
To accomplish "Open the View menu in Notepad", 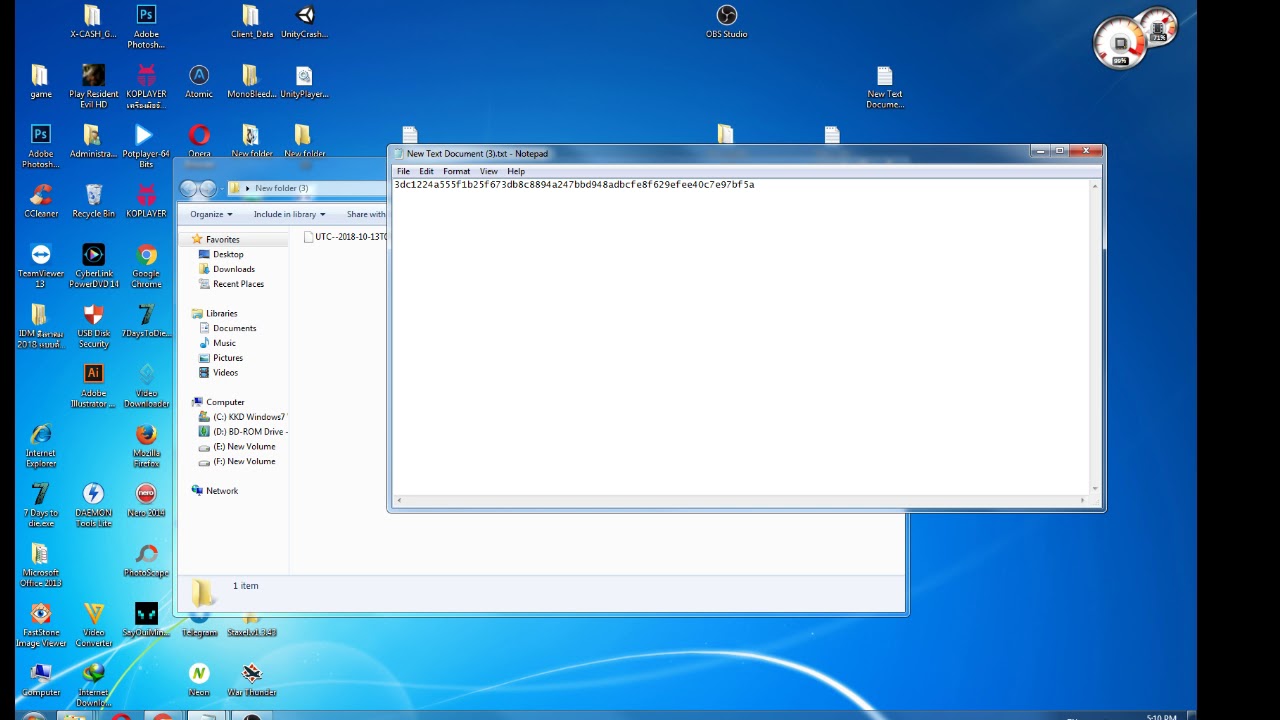I will (488, 171).
